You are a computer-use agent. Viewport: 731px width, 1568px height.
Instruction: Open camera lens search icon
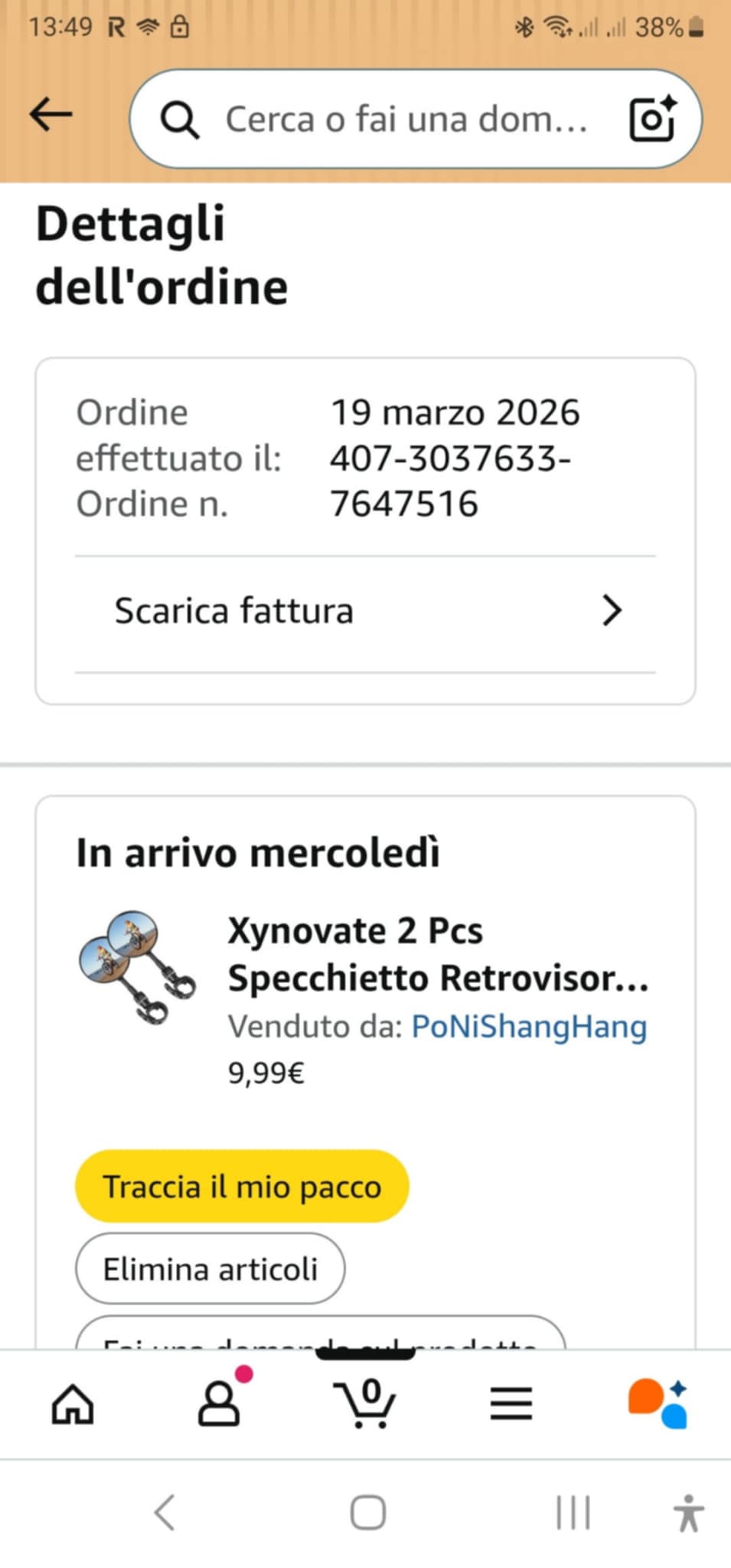click(x=652, y=119)
